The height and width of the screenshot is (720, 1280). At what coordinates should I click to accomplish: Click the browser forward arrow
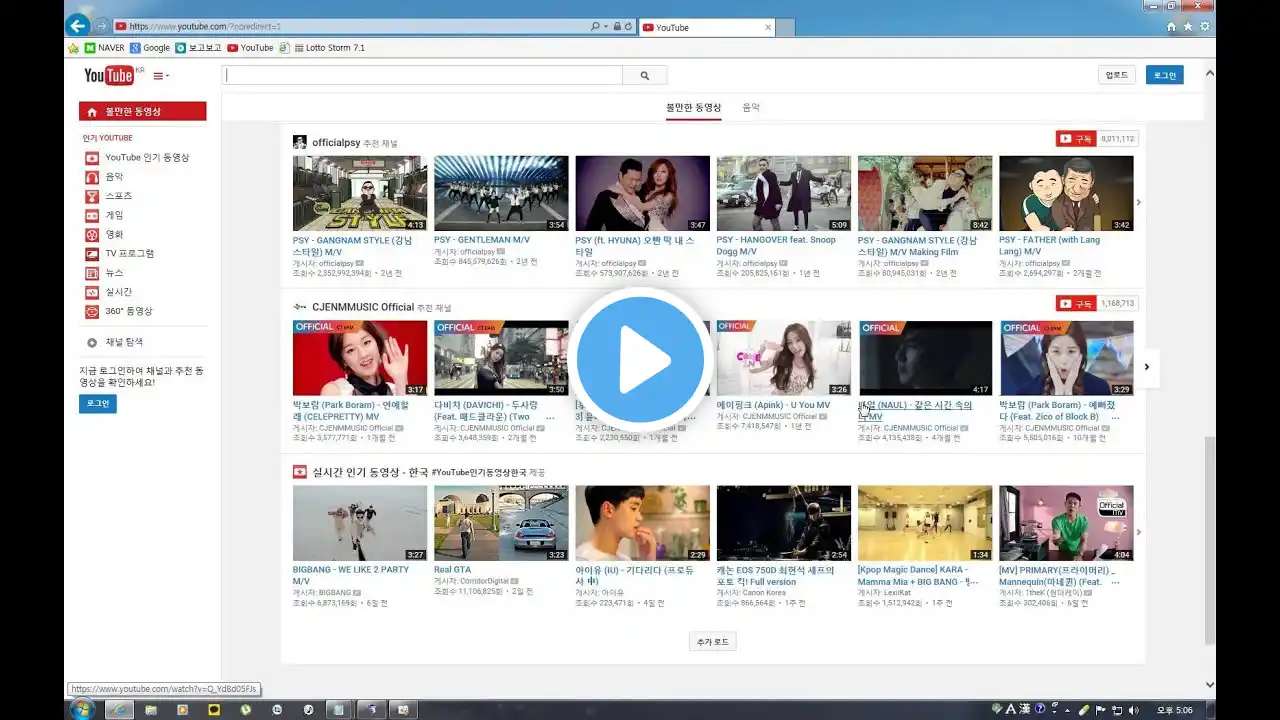click(x=102, y=26)
